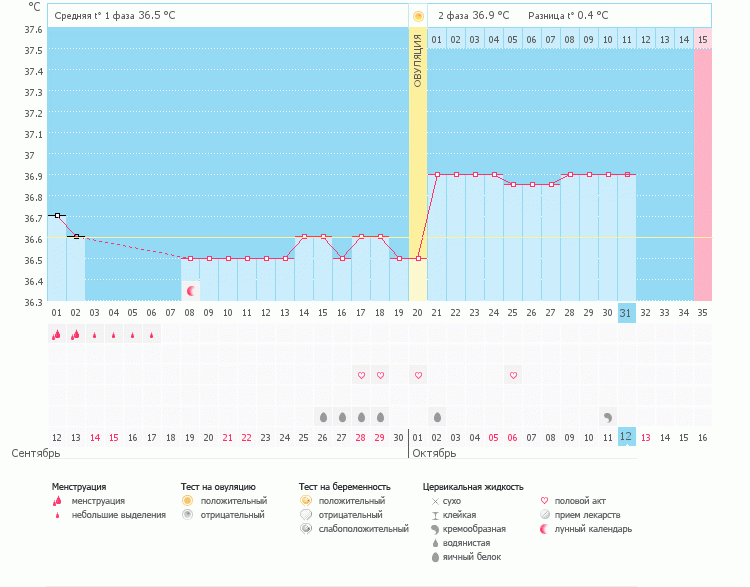Viewport: 750px width, 587px height.
Task: Click the positive ovulation test legend icon
Action: (x=187, y=500)
